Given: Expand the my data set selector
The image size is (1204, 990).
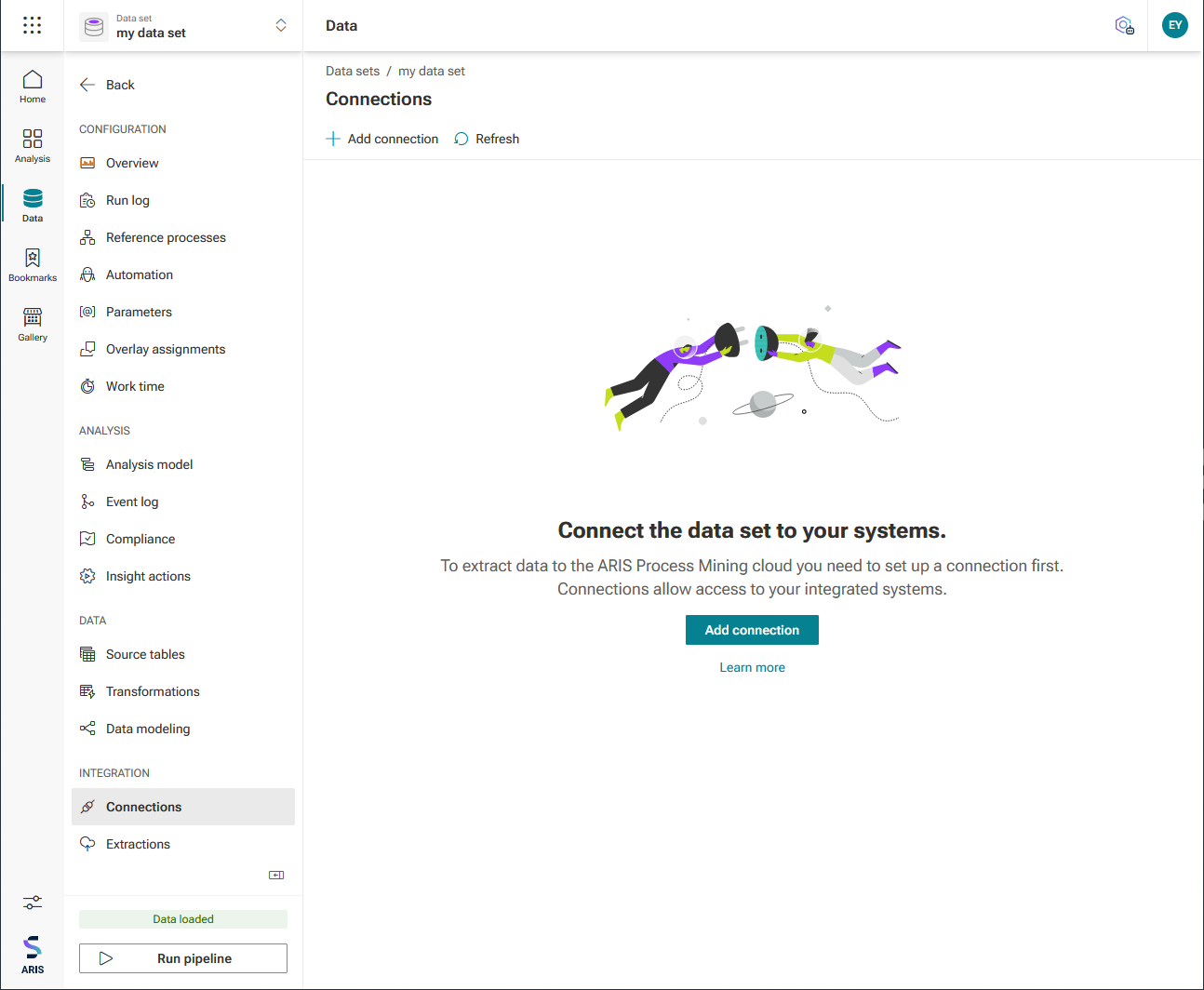Looking at the screenshot, I should 281,25.
